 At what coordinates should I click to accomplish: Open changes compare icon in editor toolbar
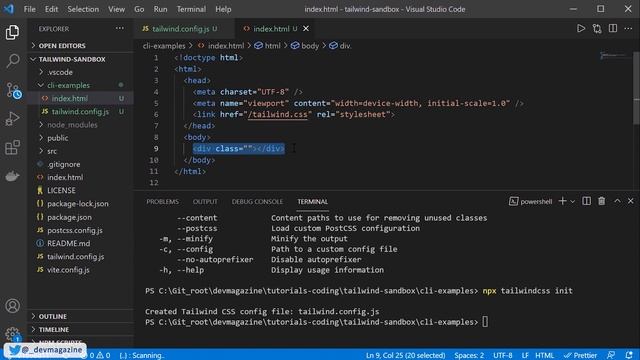coord(597,29)
